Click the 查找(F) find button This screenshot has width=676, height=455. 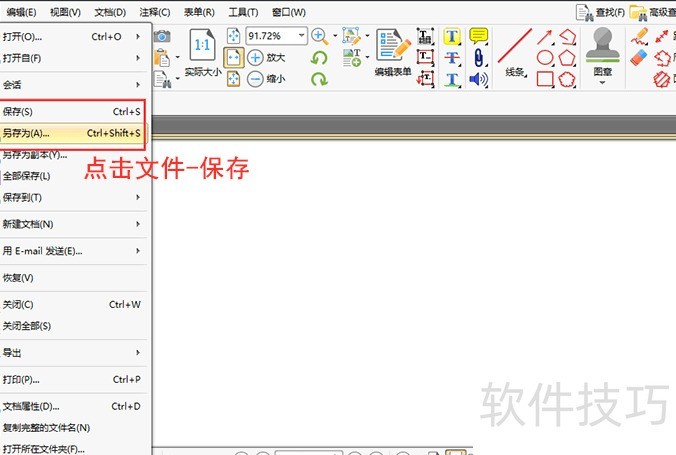click(x=600, y=12)
